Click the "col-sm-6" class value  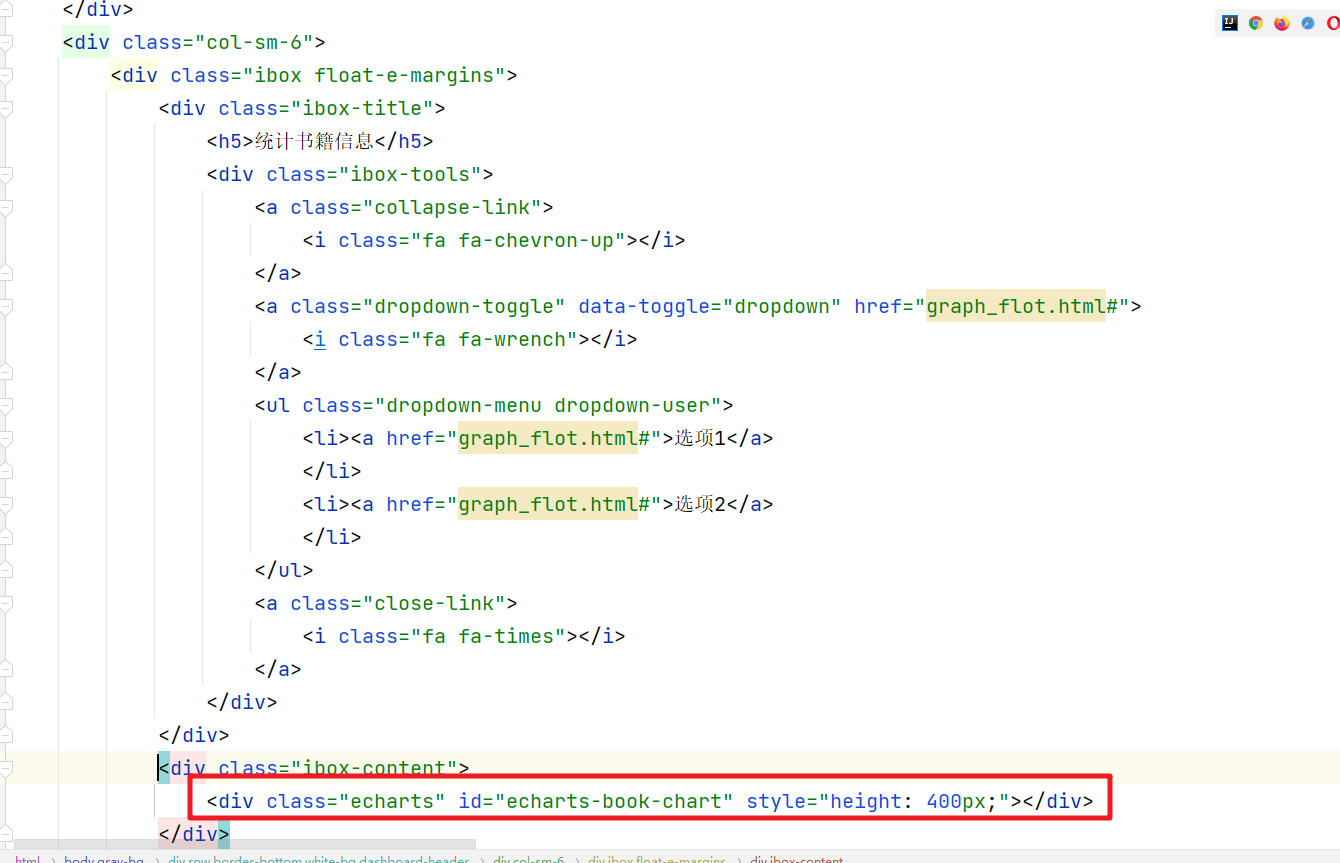254,42
